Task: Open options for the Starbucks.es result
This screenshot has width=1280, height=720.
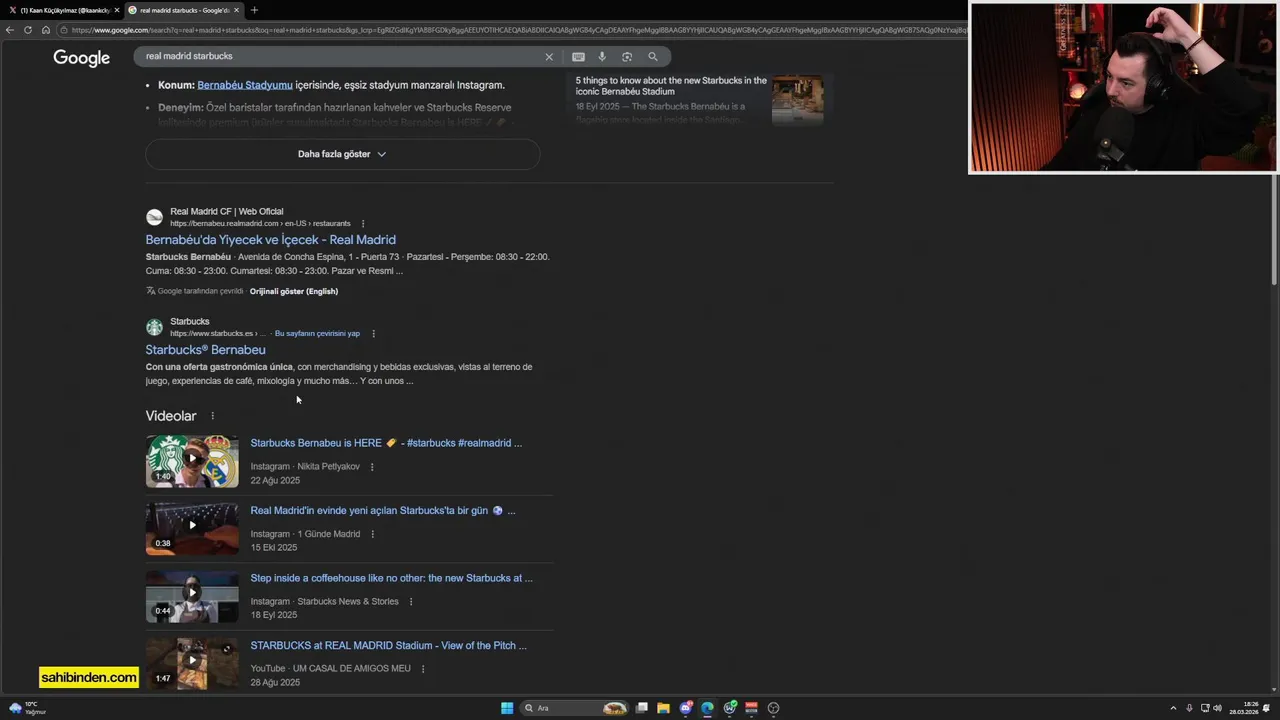Action: pos(373,334)
